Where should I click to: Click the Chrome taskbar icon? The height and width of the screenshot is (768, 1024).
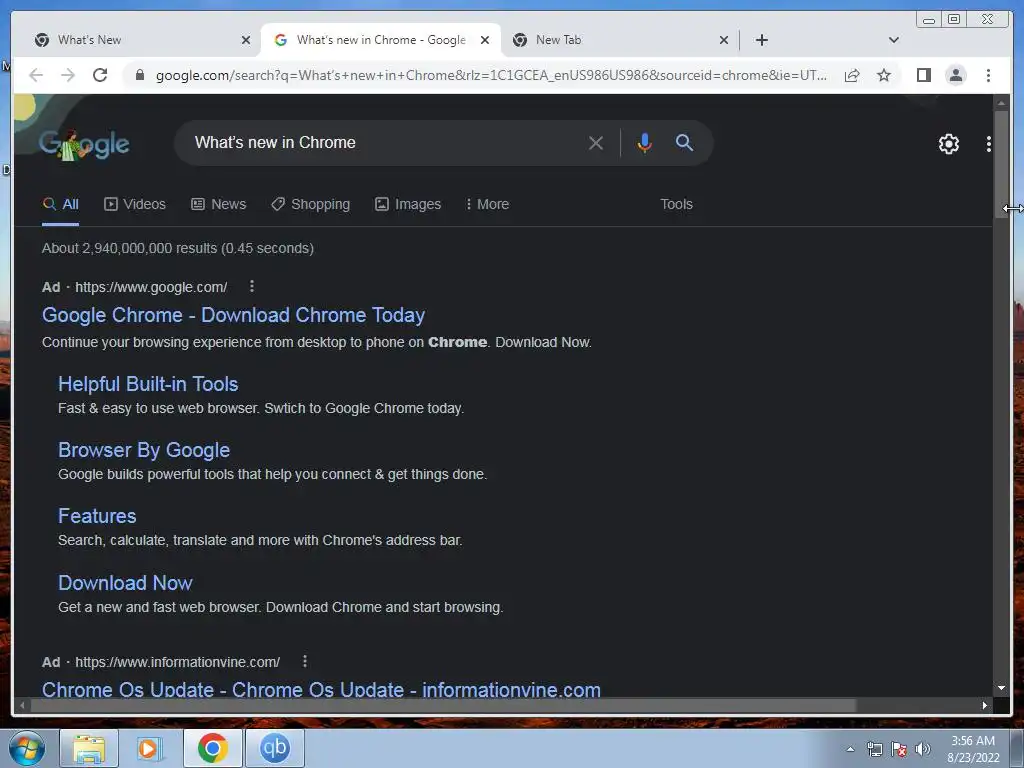213,748
